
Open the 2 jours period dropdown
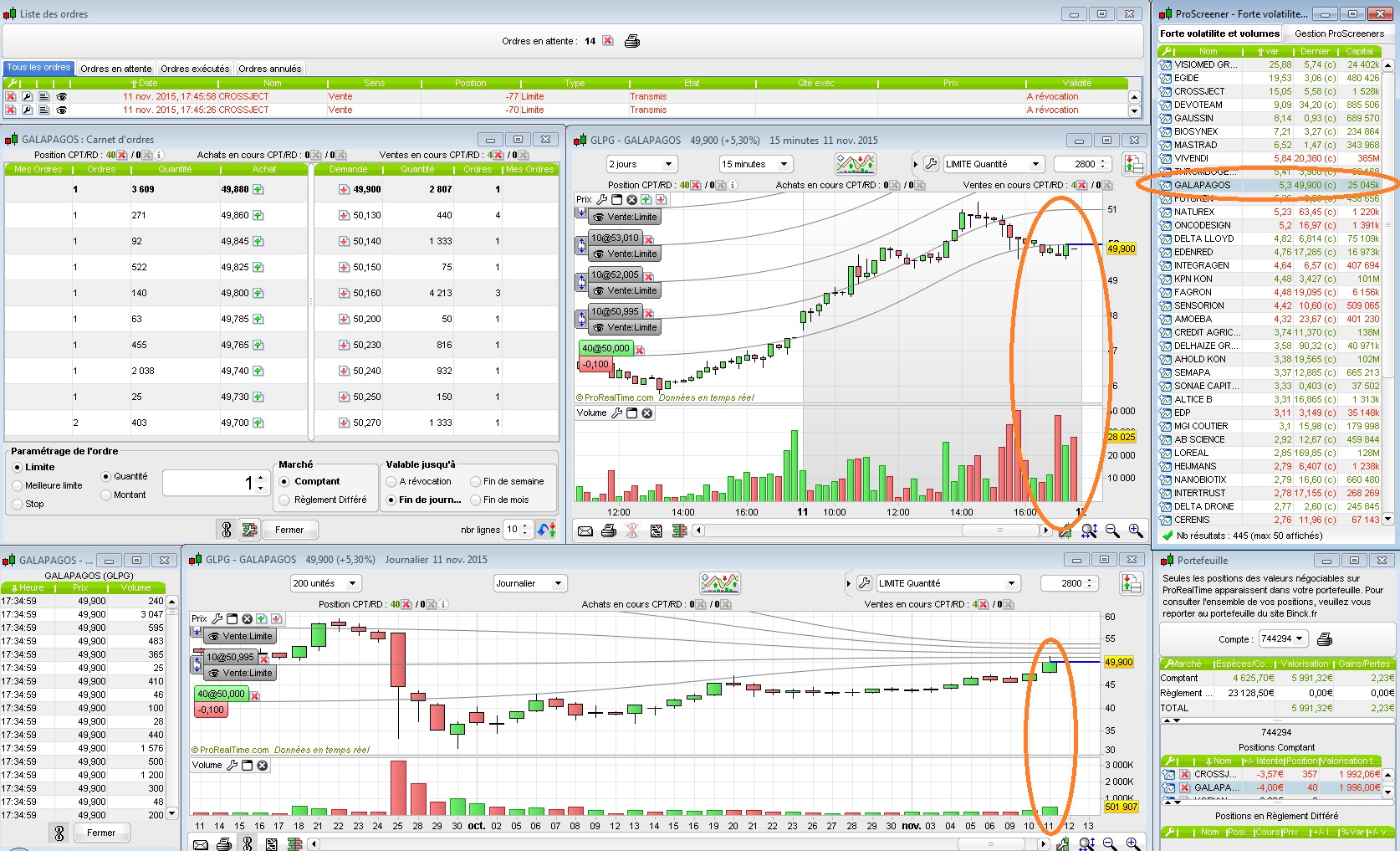(x=641, y=164)
